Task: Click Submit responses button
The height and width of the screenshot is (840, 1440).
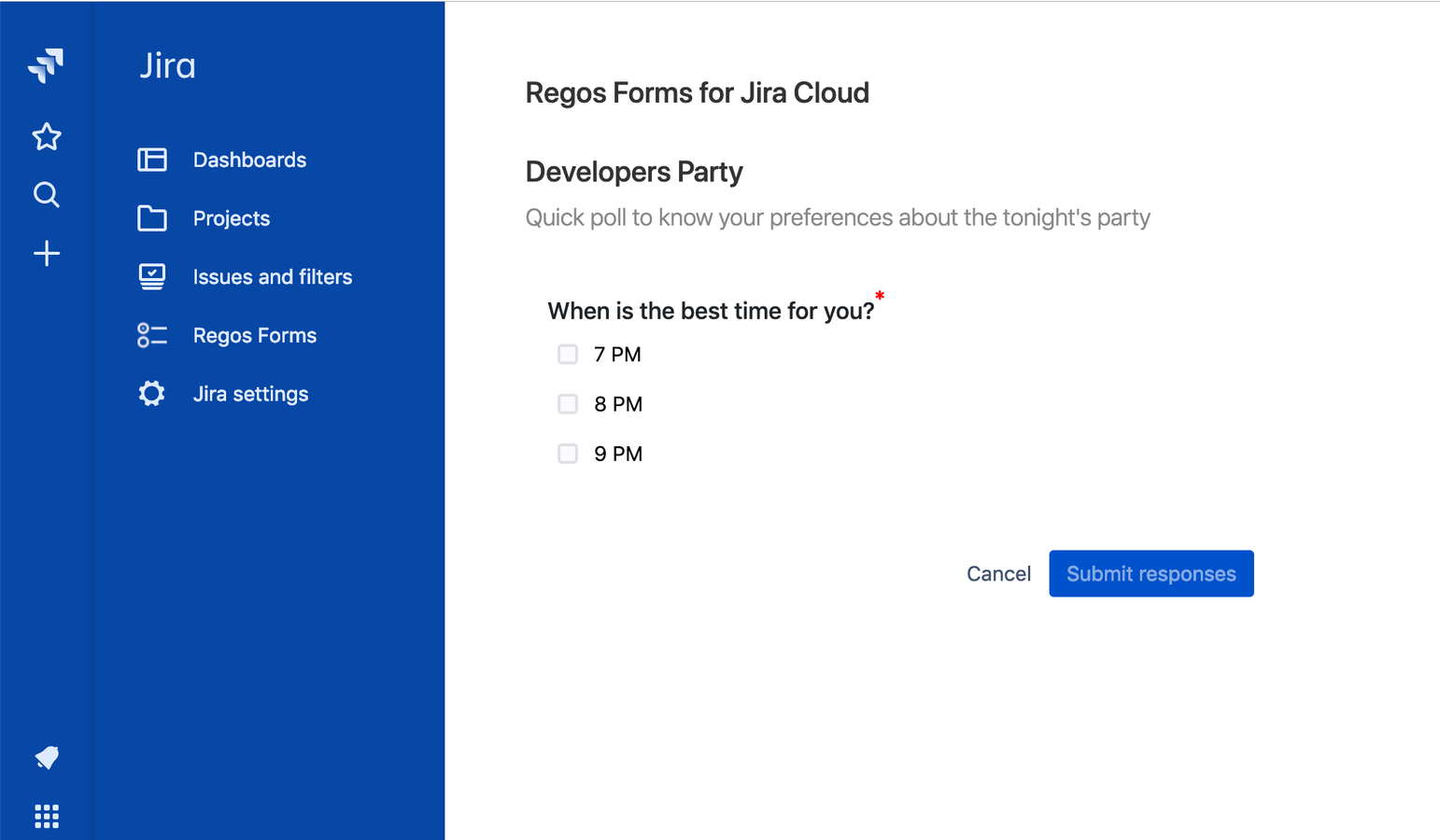Action: tap(1151, 574)
